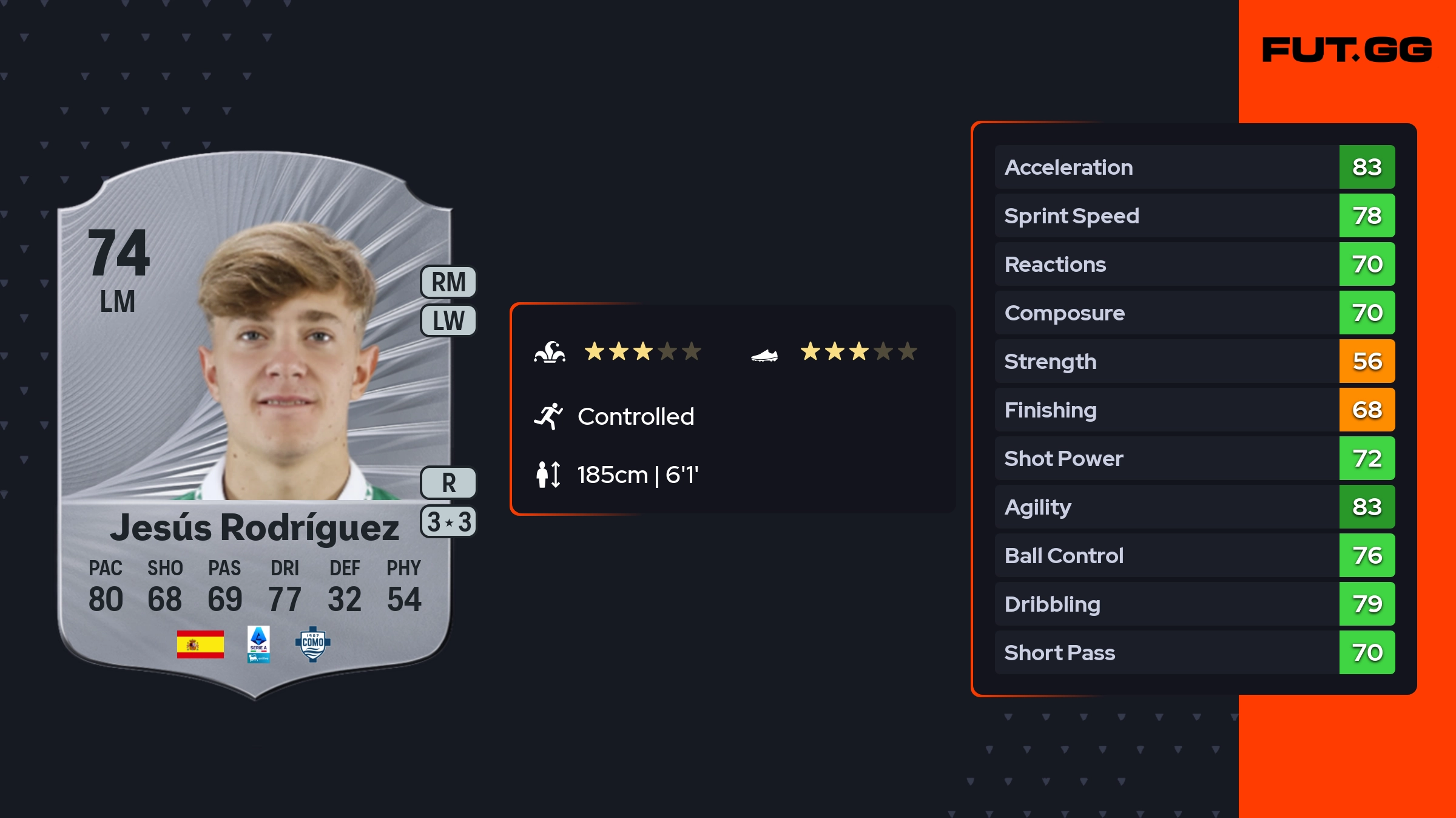The width and height of the screenshot is (1456, 818).
Task: Click the Short Pass stat row
Action: point(1166,652)
